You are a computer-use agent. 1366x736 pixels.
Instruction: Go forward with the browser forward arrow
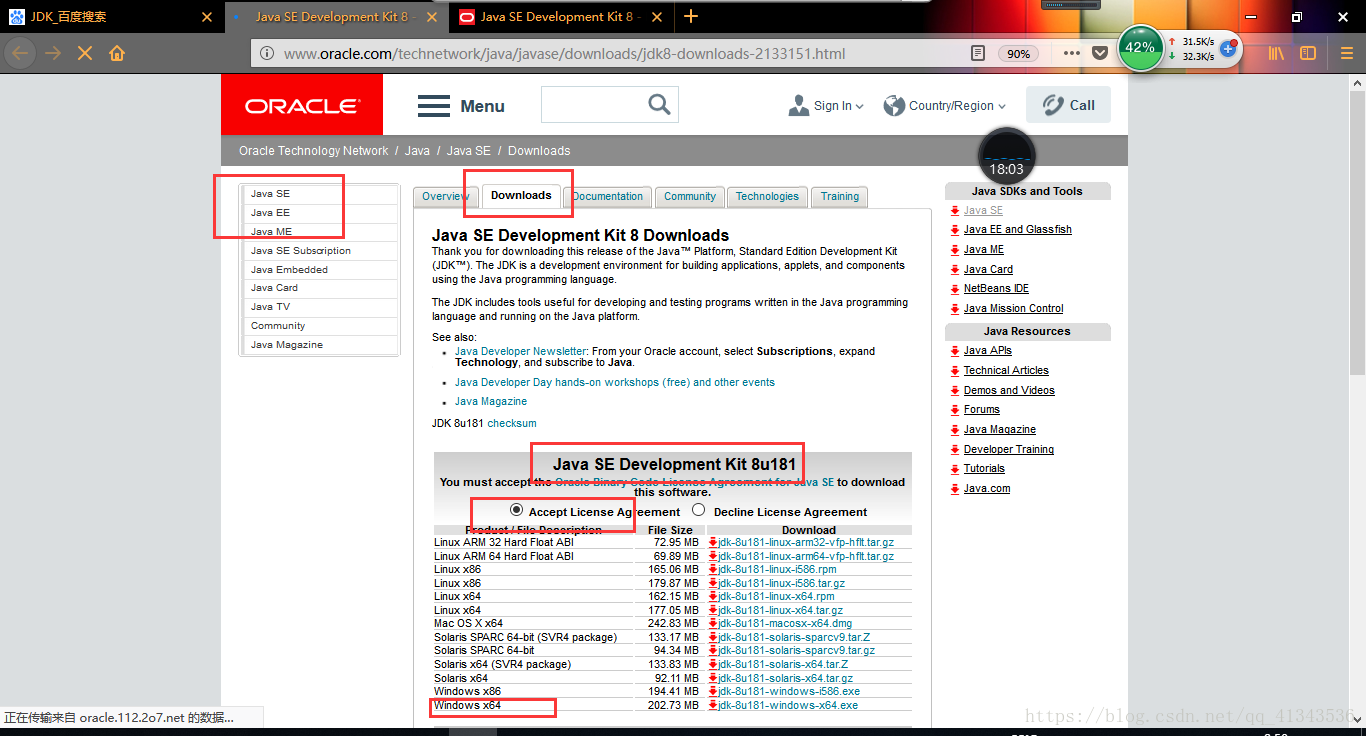point(53,53)
